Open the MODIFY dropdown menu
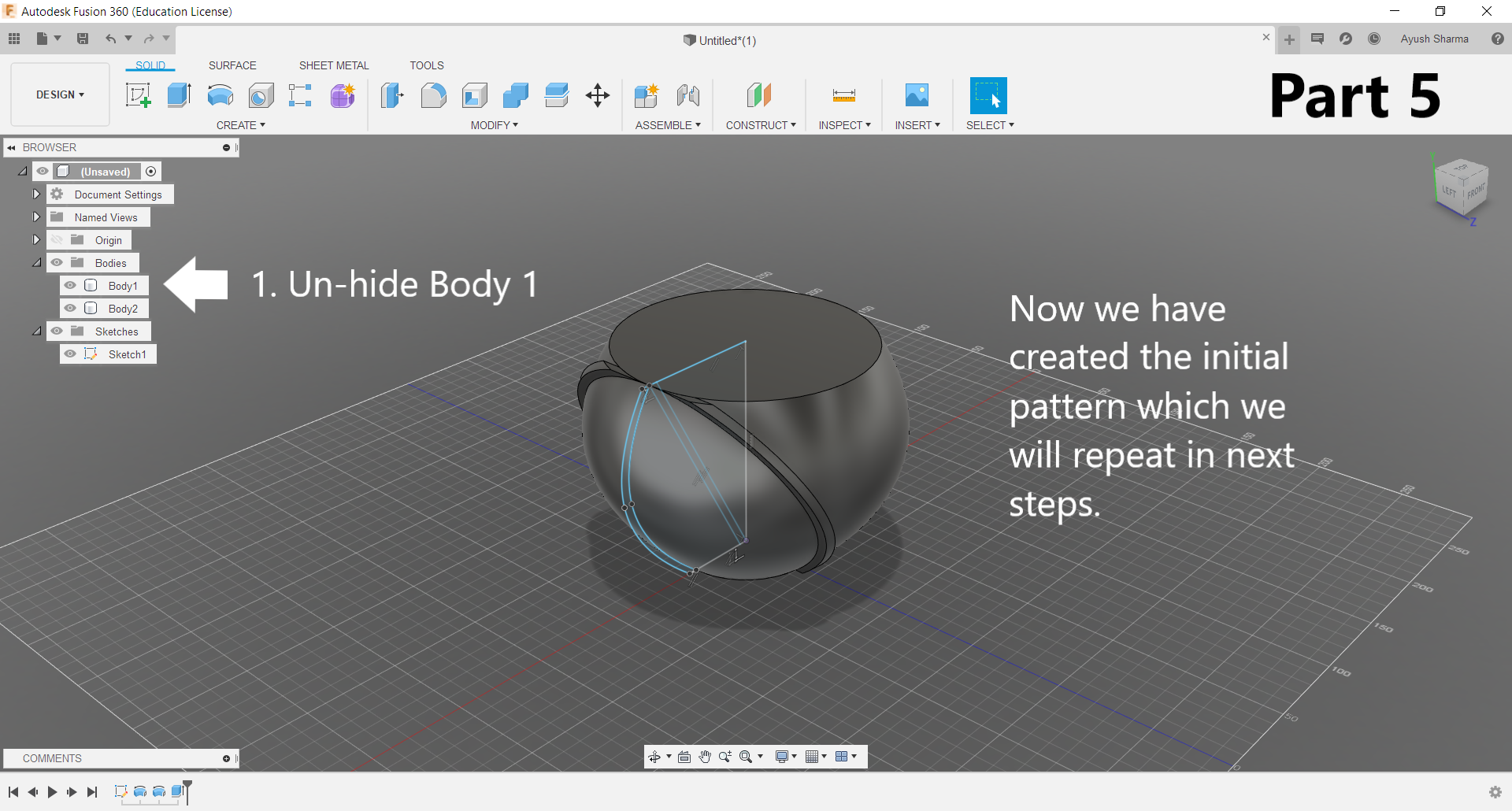 click(x=495, y=125)
